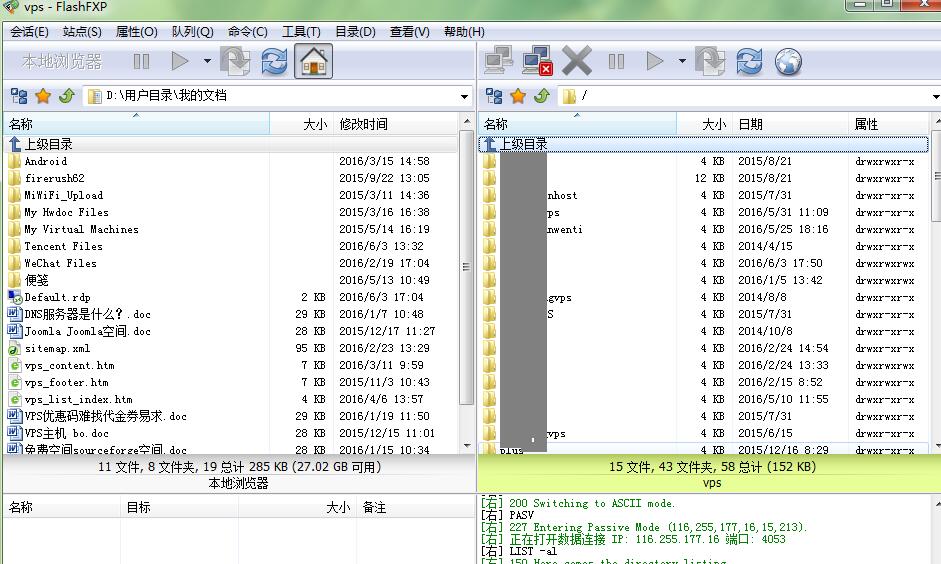
Task: Click the local pane pause button
Action: click(141, 61)
